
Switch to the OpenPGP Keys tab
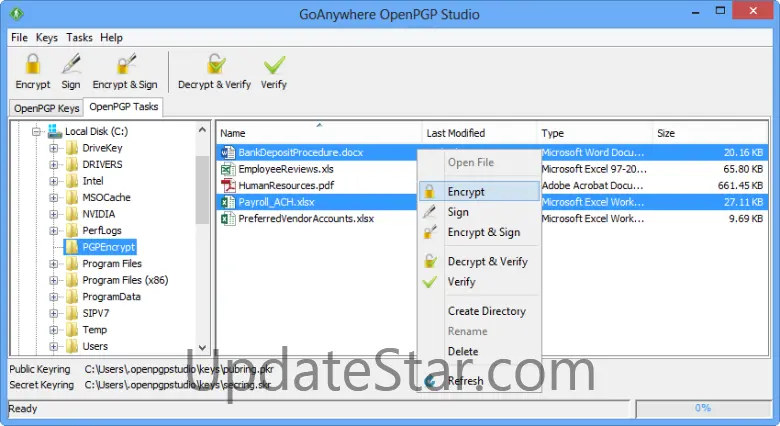coord(47,108)
